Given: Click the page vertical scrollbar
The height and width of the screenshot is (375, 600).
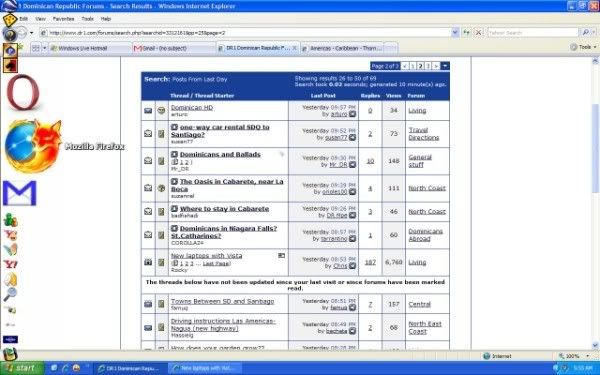Looking at the screenshot, I should click(x=595, y=203).
